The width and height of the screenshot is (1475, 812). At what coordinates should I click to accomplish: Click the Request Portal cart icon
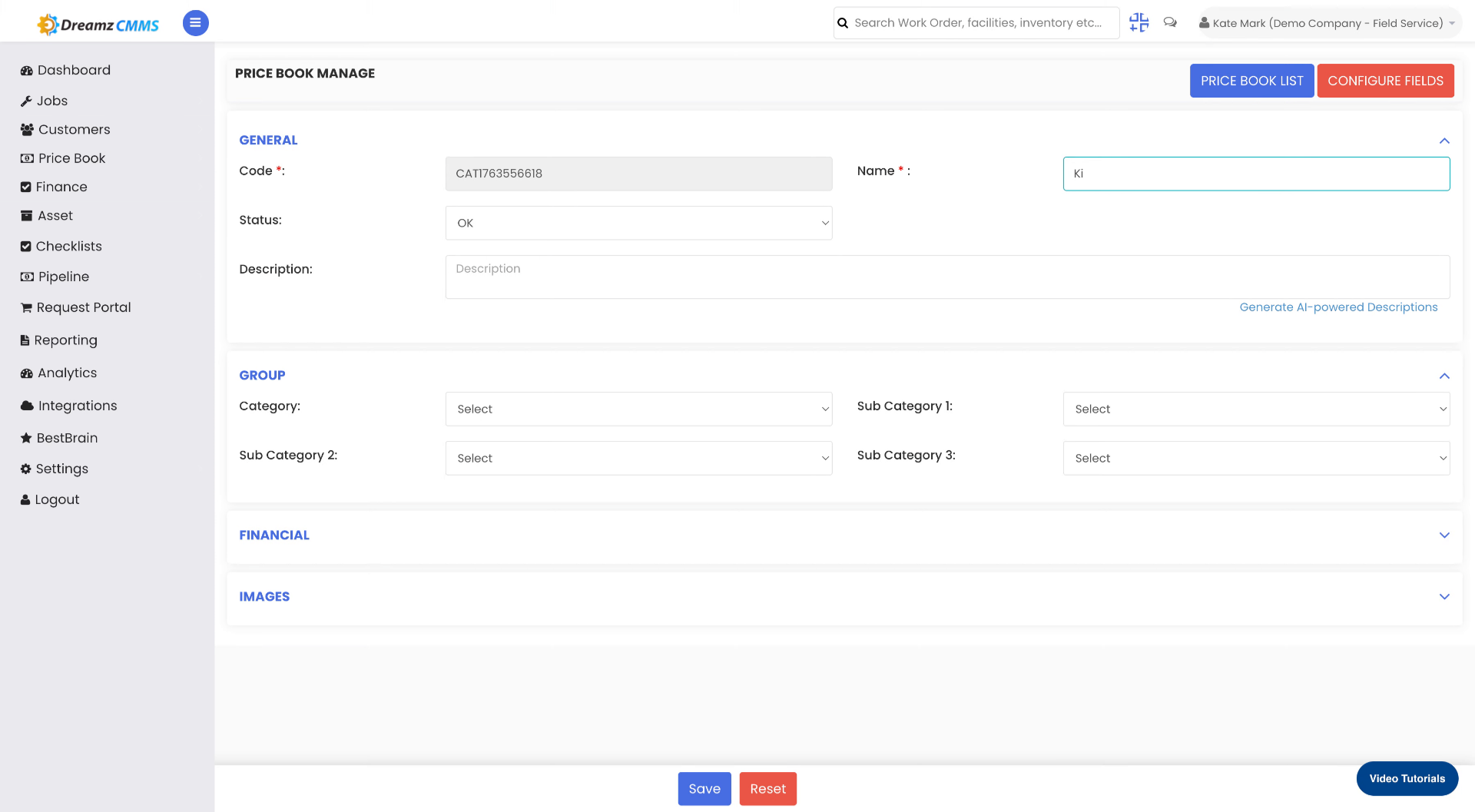click(x=26, y=307)
